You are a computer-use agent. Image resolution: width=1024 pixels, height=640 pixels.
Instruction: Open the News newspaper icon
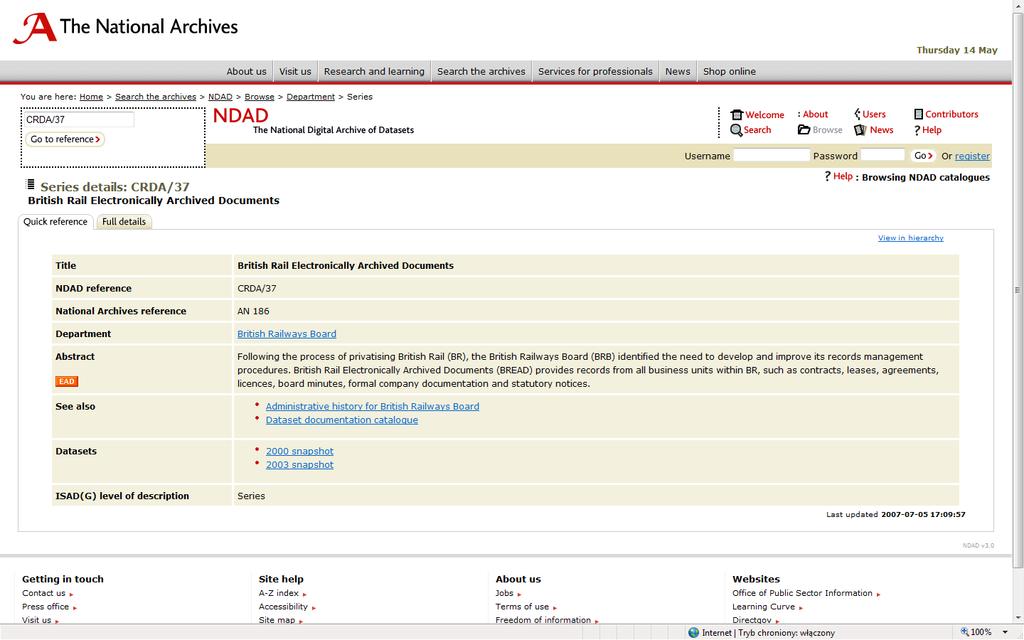click(860, 130)
